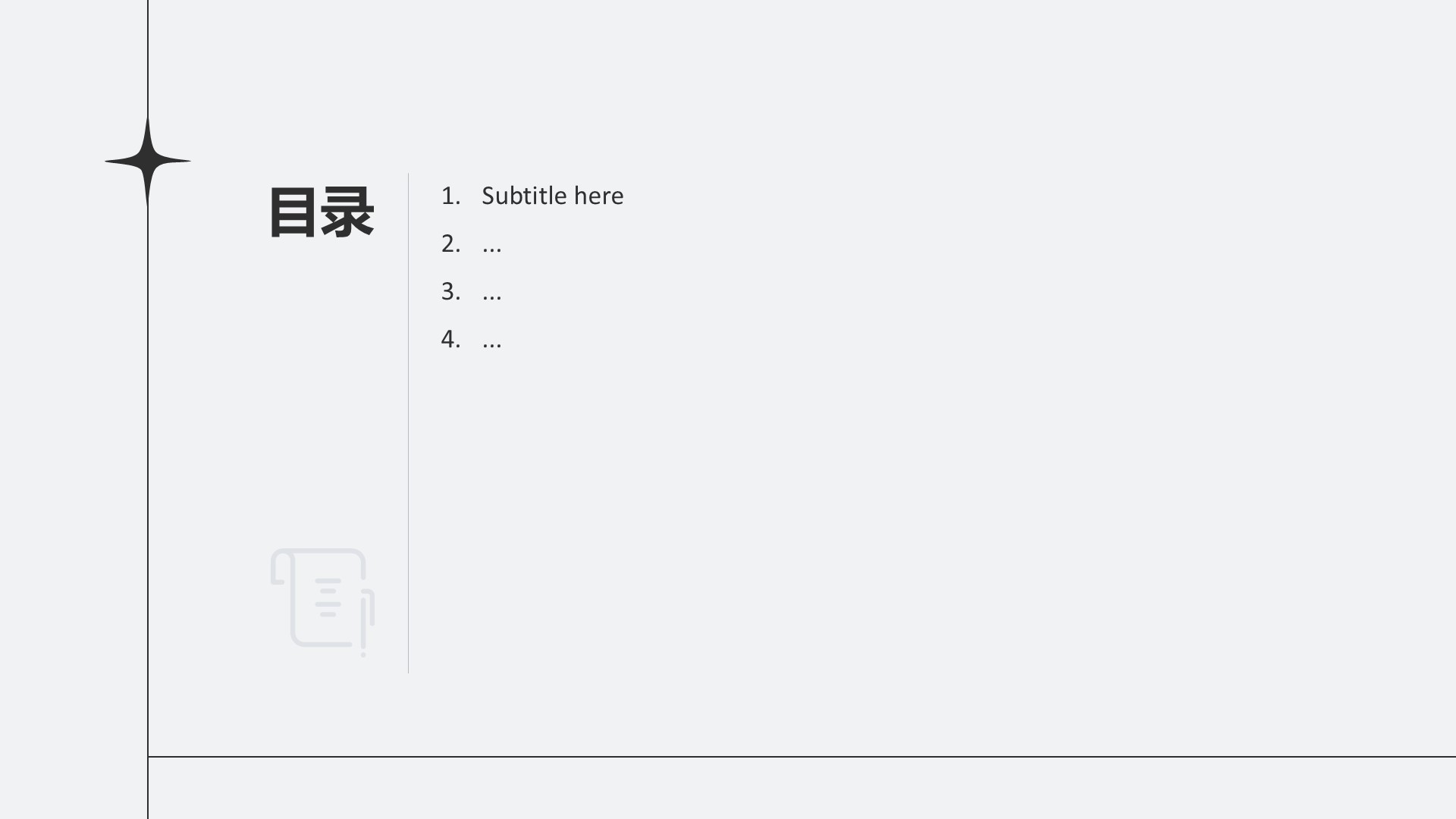
Task: Click the 录 character in the title
Action: [x=347, y=212]
